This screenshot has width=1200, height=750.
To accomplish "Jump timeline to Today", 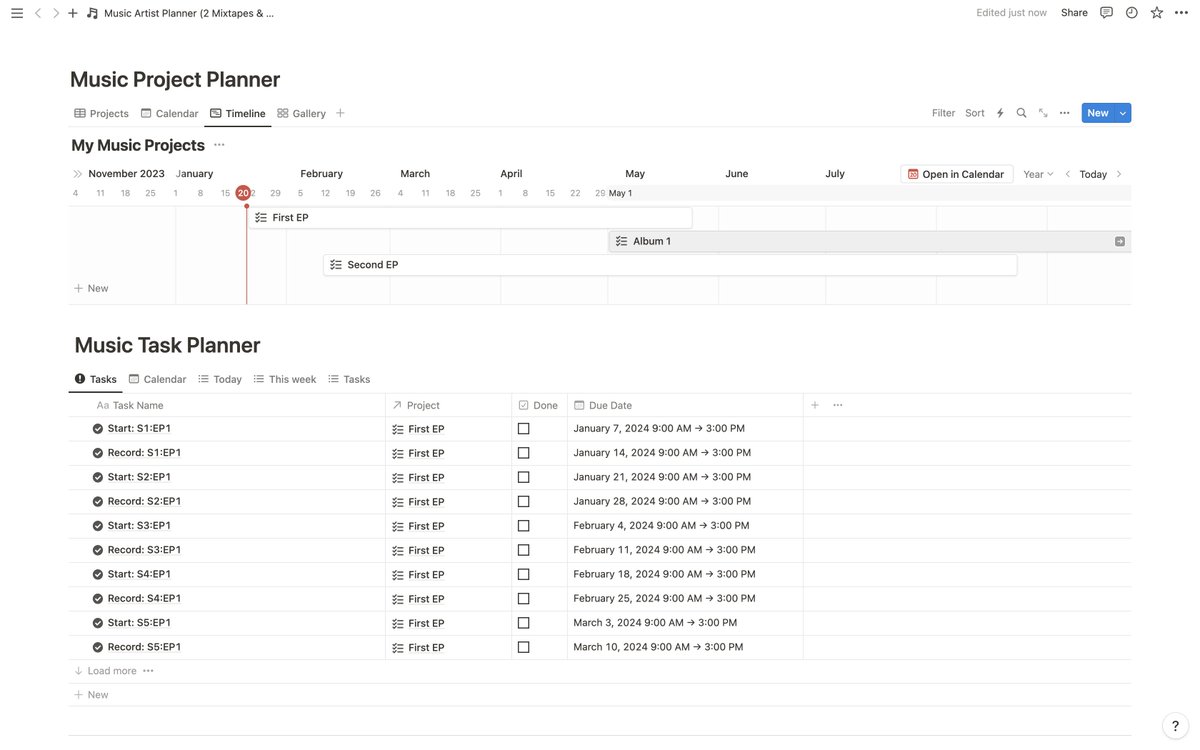I will point(1093,174).
